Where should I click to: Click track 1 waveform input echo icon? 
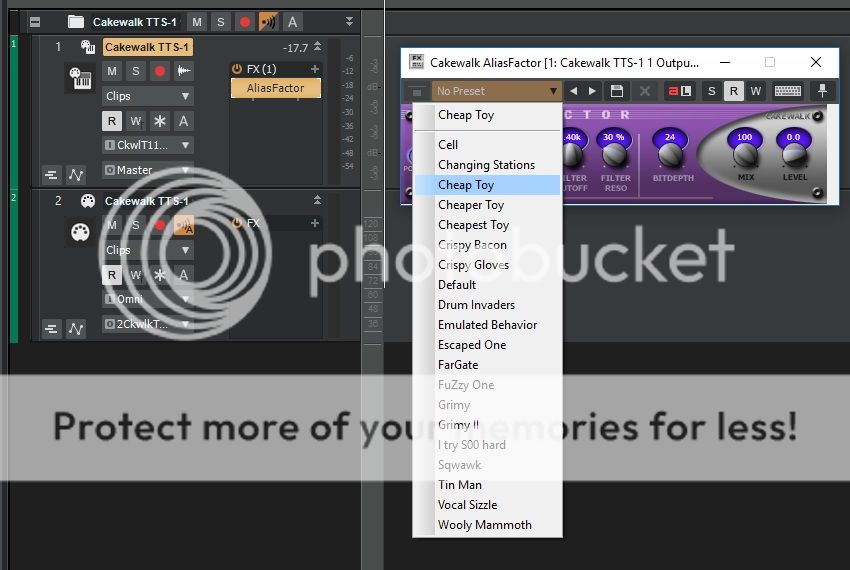[x=184, y=71]
